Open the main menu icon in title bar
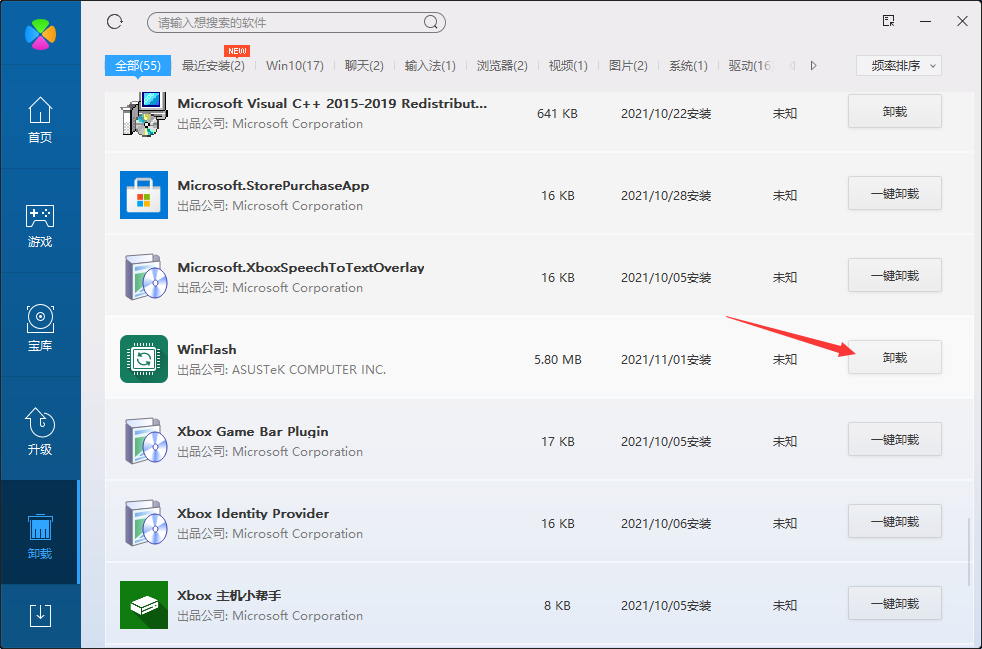Viewport: 982px width, 649px height. click(888, 21)
